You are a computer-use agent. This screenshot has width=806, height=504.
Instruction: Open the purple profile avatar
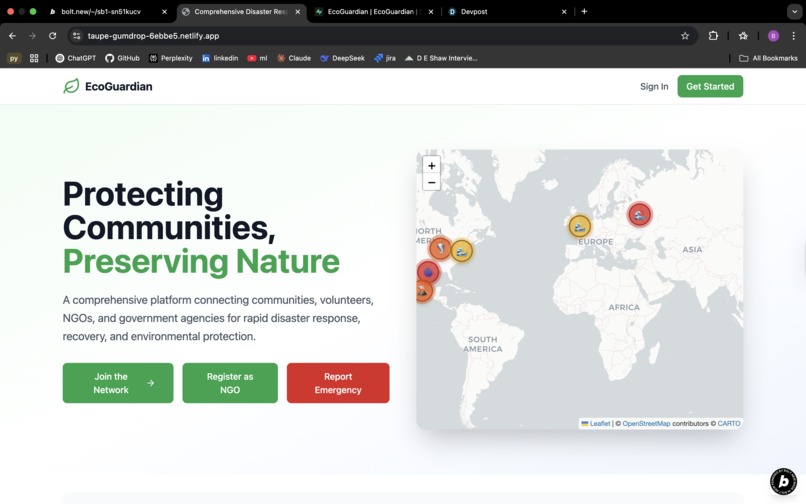[773, 35]
